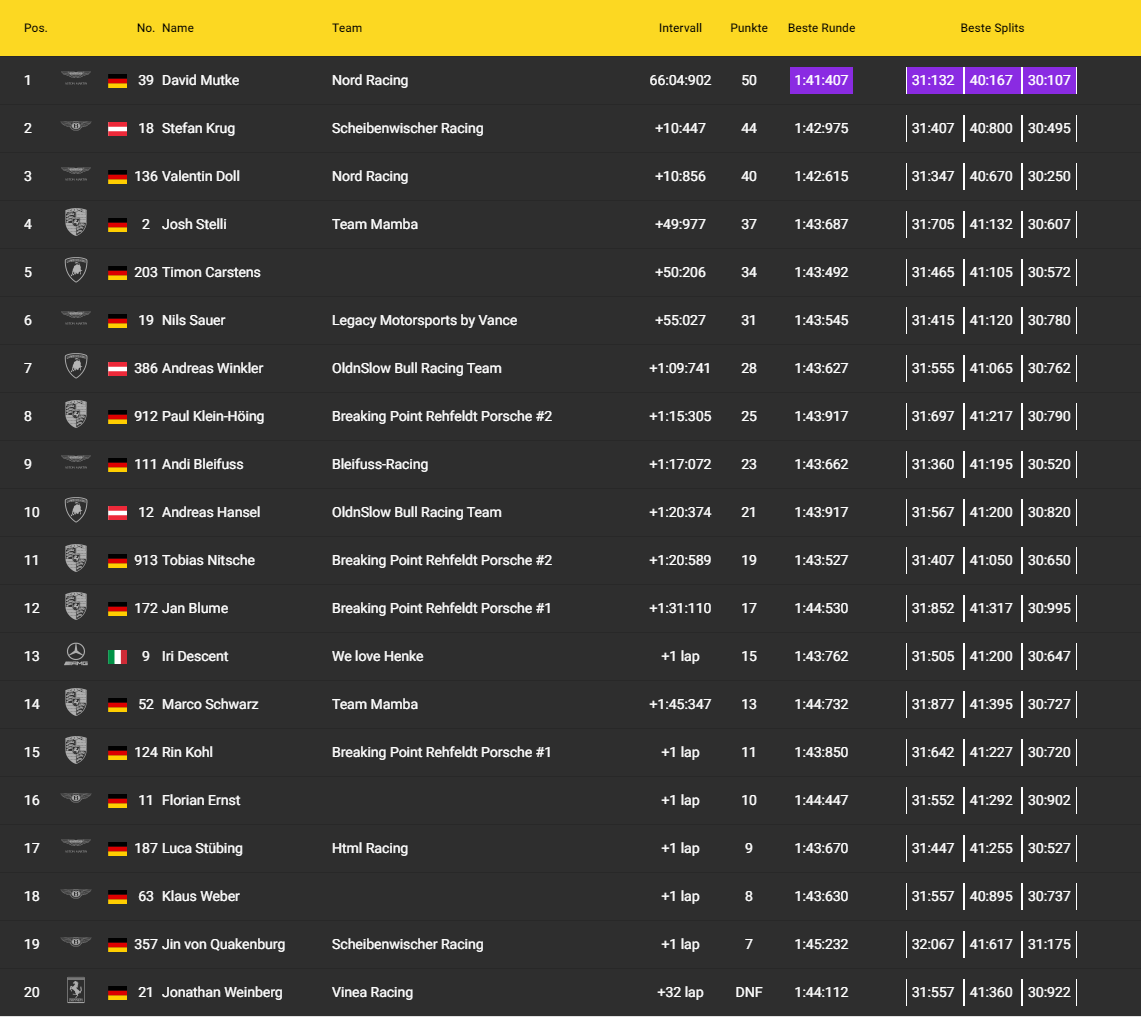
Task: Open driver name Valentin Doll
Action: pyautogui.click(x=201, y=176)
